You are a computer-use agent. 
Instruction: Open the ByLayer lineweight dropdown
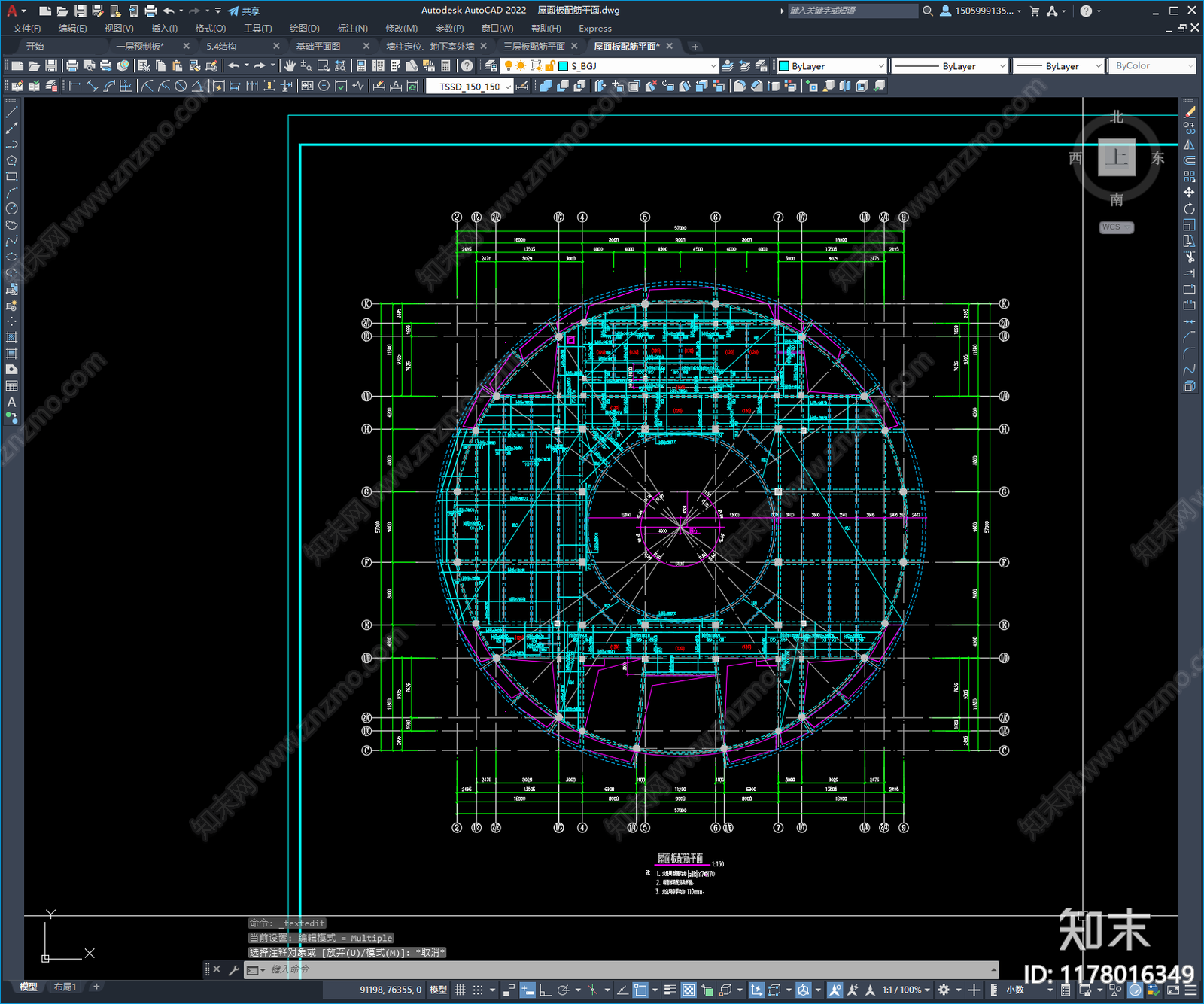1058,66
